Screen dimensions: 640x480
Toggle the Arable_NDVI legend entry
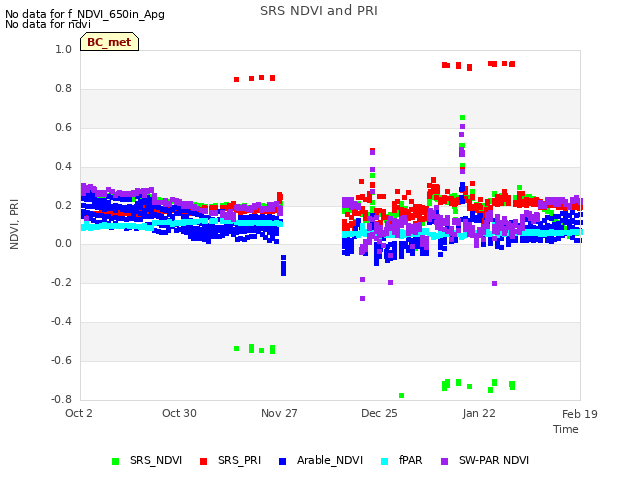321,460
